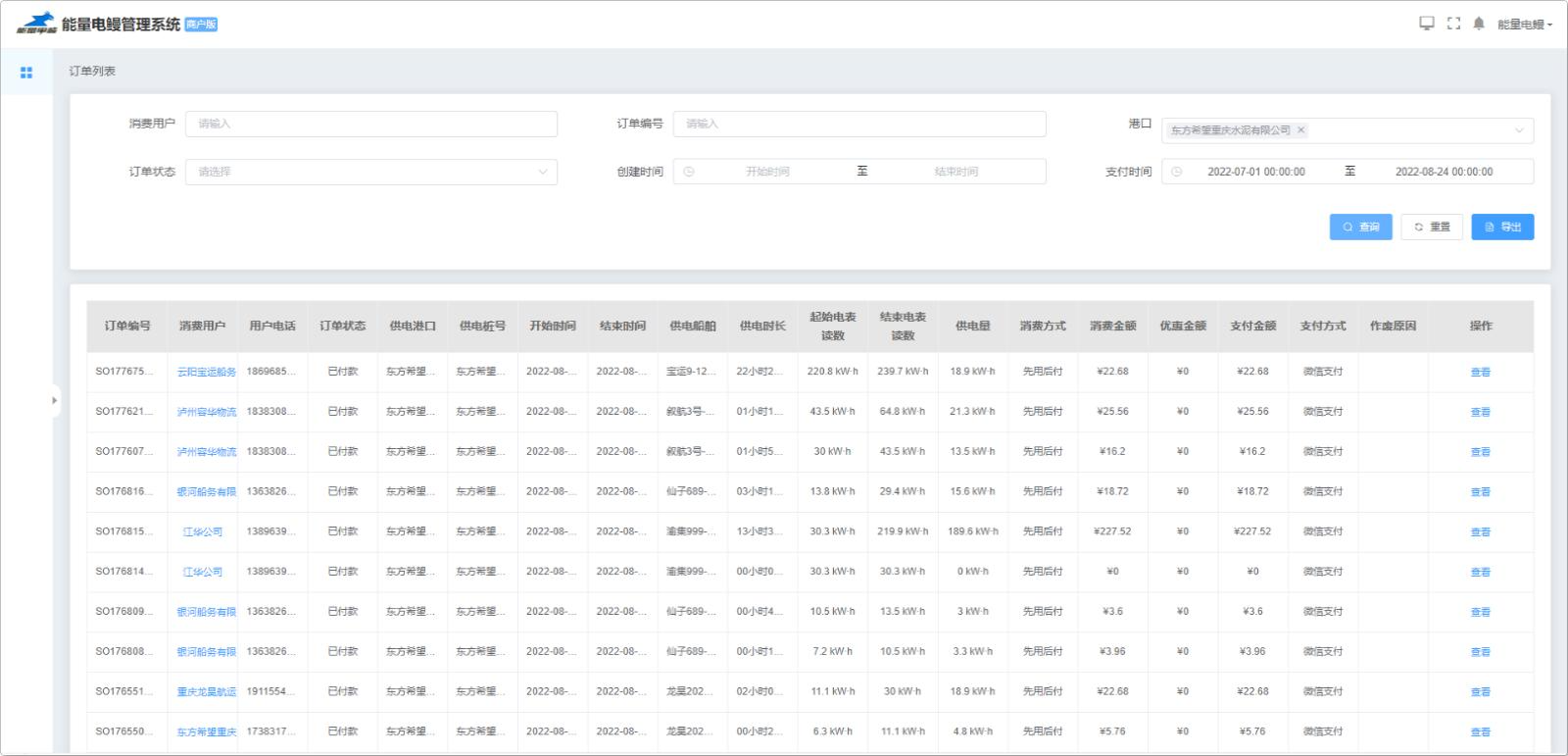Open the 订单状态 dropdown
Viewport: 1568px width, 756px height.
click(371, 172)
